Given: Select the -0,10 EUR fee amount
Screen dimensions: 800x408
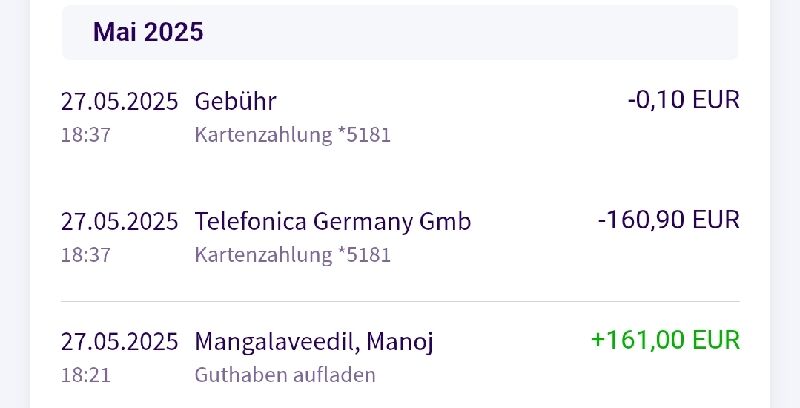Looking at the screenshot, I should coord(684,99).
